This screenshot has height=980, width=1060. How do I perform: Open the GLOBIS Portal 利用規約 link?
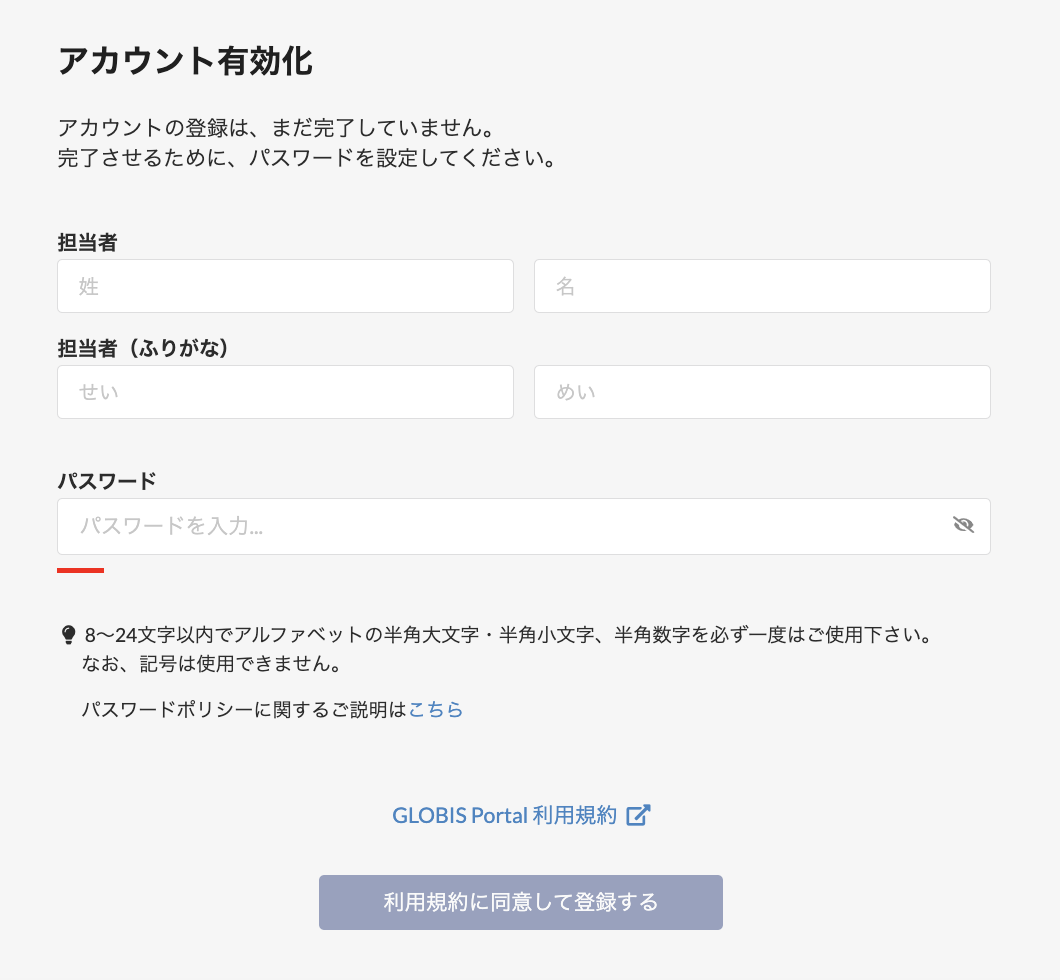[x=504, y=815]
